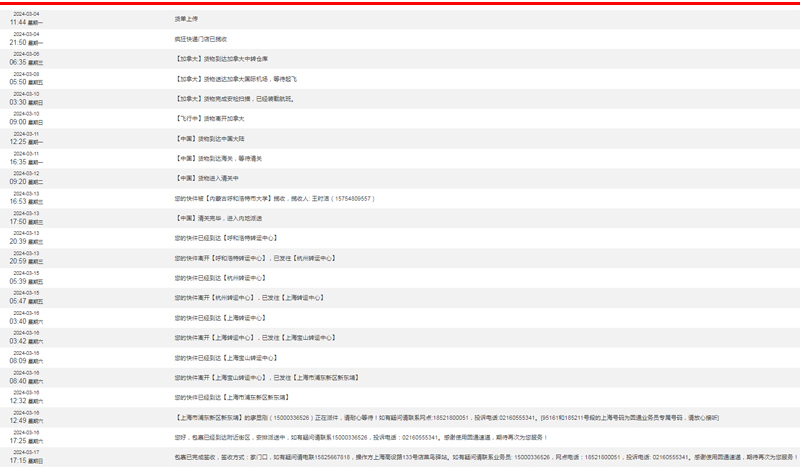
Task: Click 快件已经到达【上海市浦东新区新东靖】 entry
Action: pos(231,397)
